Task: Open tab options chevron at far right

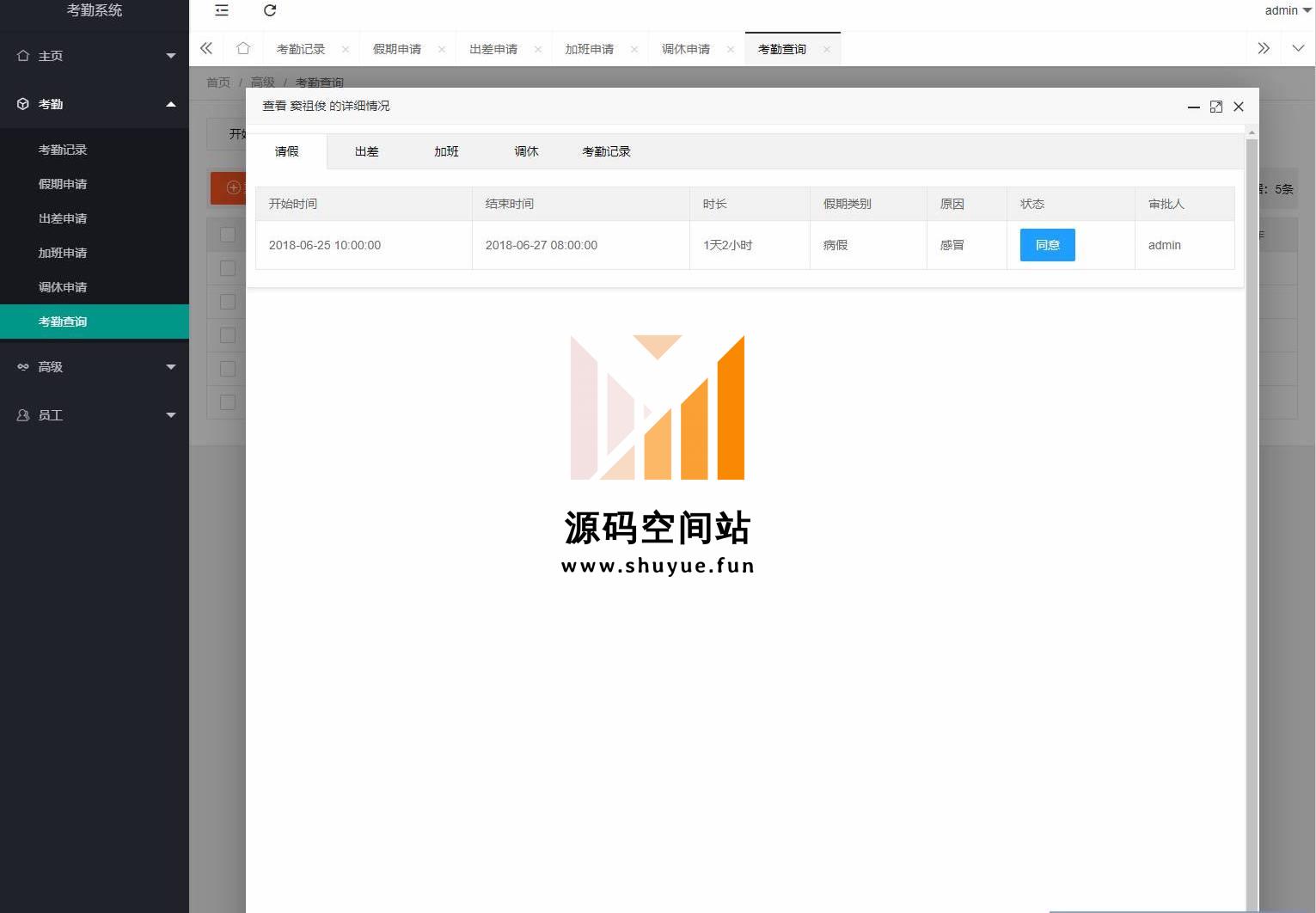Action: (x=1298, y=48)
